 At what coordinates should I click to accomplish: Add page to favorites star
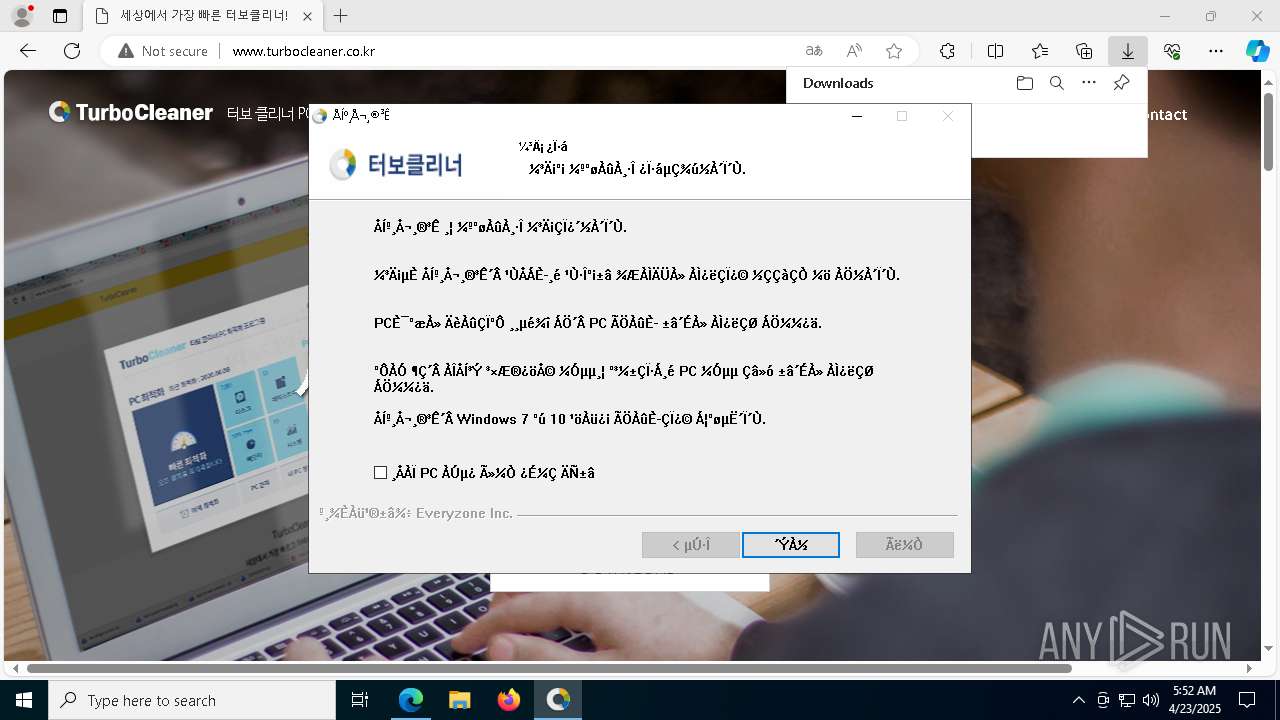pyautogui.click(x=894, y=51)
